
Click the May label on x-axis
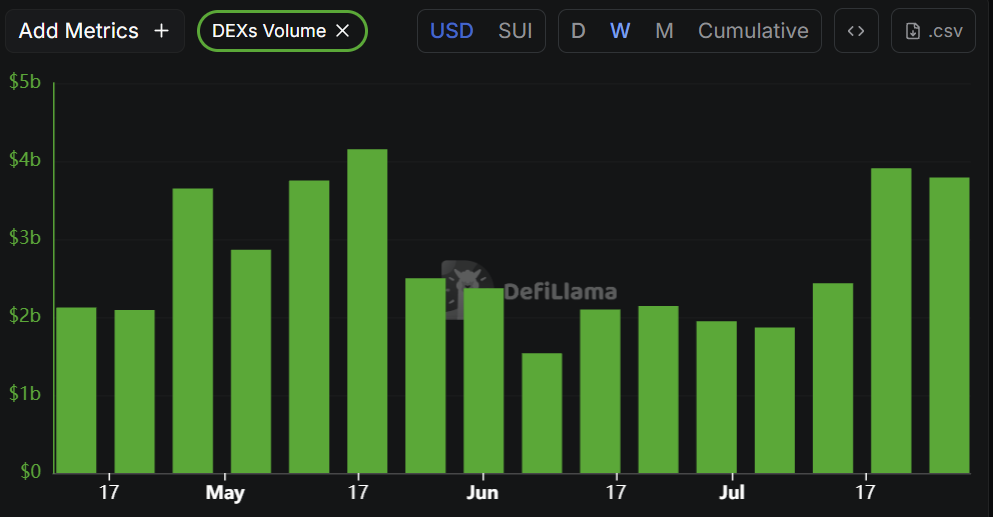[225, 492]
